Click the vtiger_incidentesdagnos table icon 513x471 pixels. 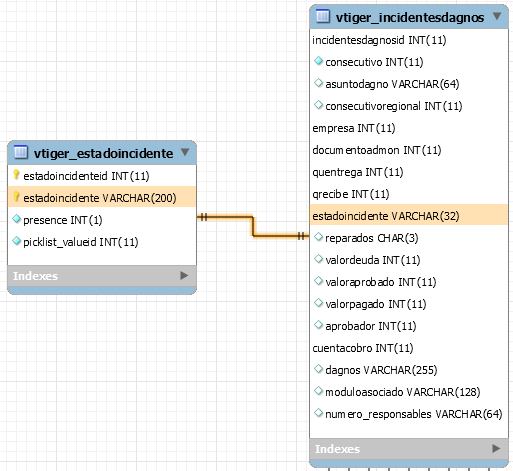(323, 16)
